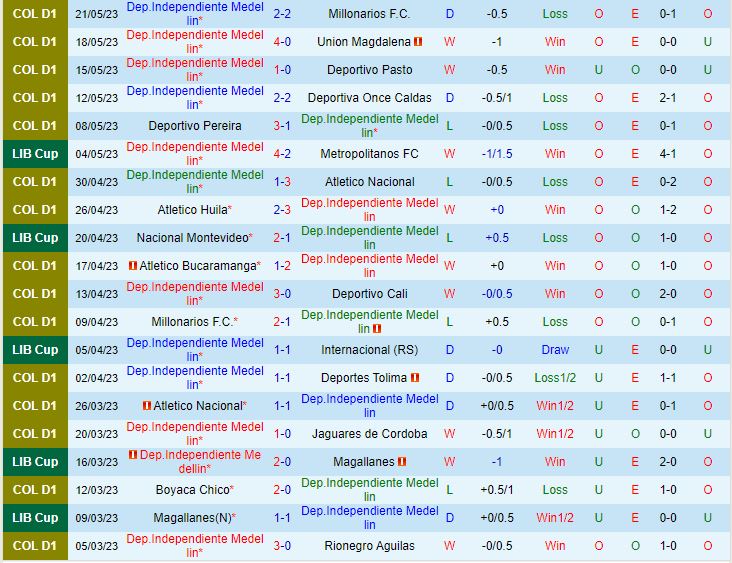Viewport: 732px width, 563px height.
Task: Click the date 18/05/23
Action: pyautogui.click(x=97, y=42)
